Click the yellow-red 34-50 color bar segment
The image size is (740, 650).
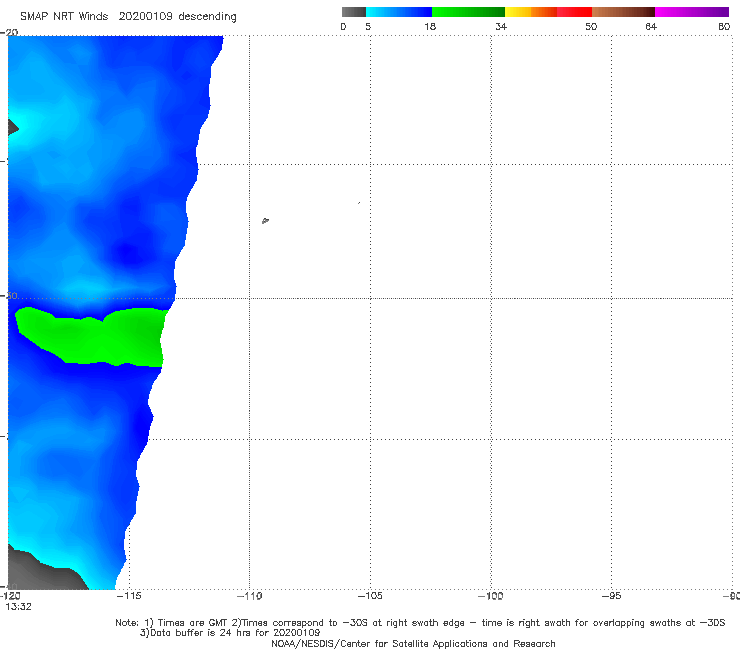[548, 12]
